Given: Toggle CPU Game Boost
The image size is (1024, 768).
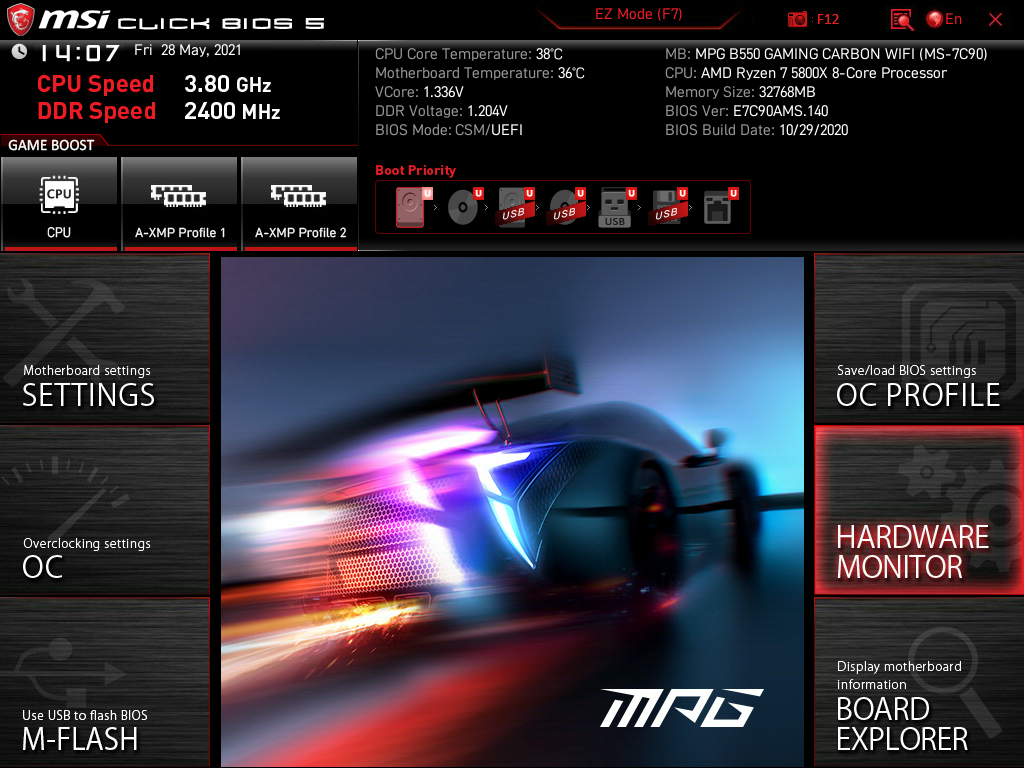Looking at the screenshot, I should [x=59, y=204].
